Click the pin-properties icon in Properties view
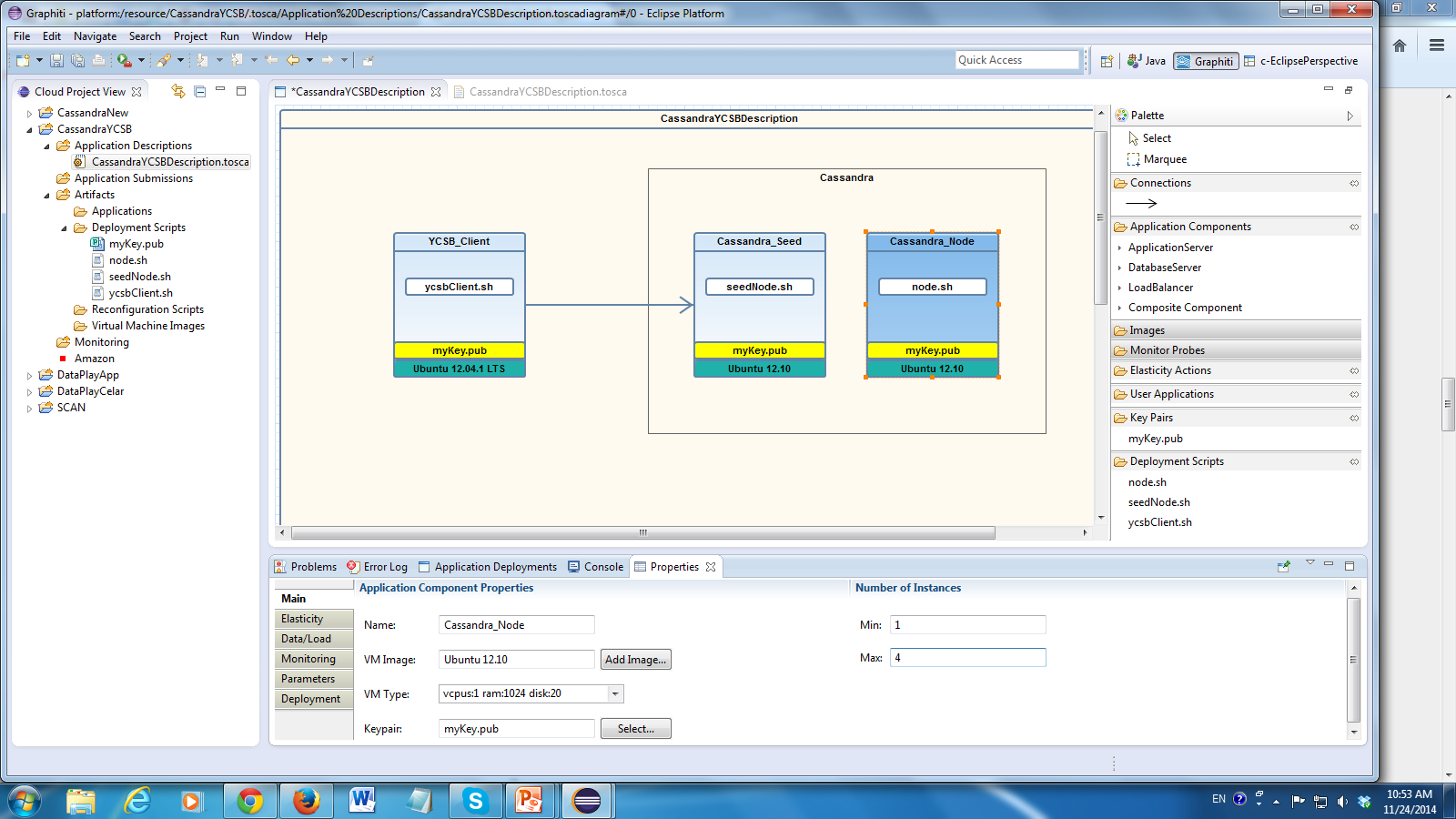The width and height of the screenshot is (1456, 819). 1284,566
